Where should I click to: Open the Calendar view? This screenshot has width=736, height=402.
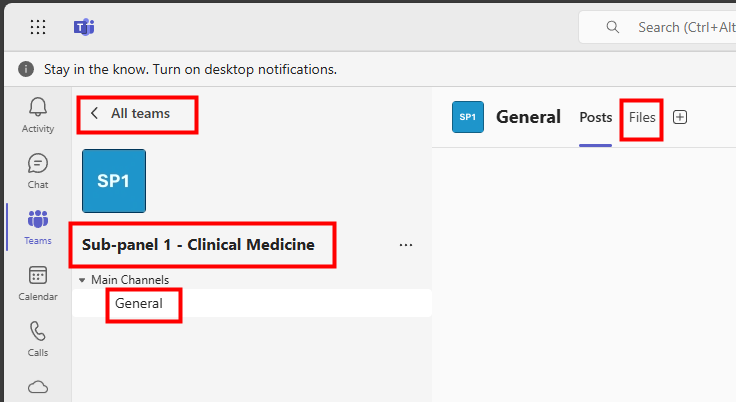pos(38,283)
